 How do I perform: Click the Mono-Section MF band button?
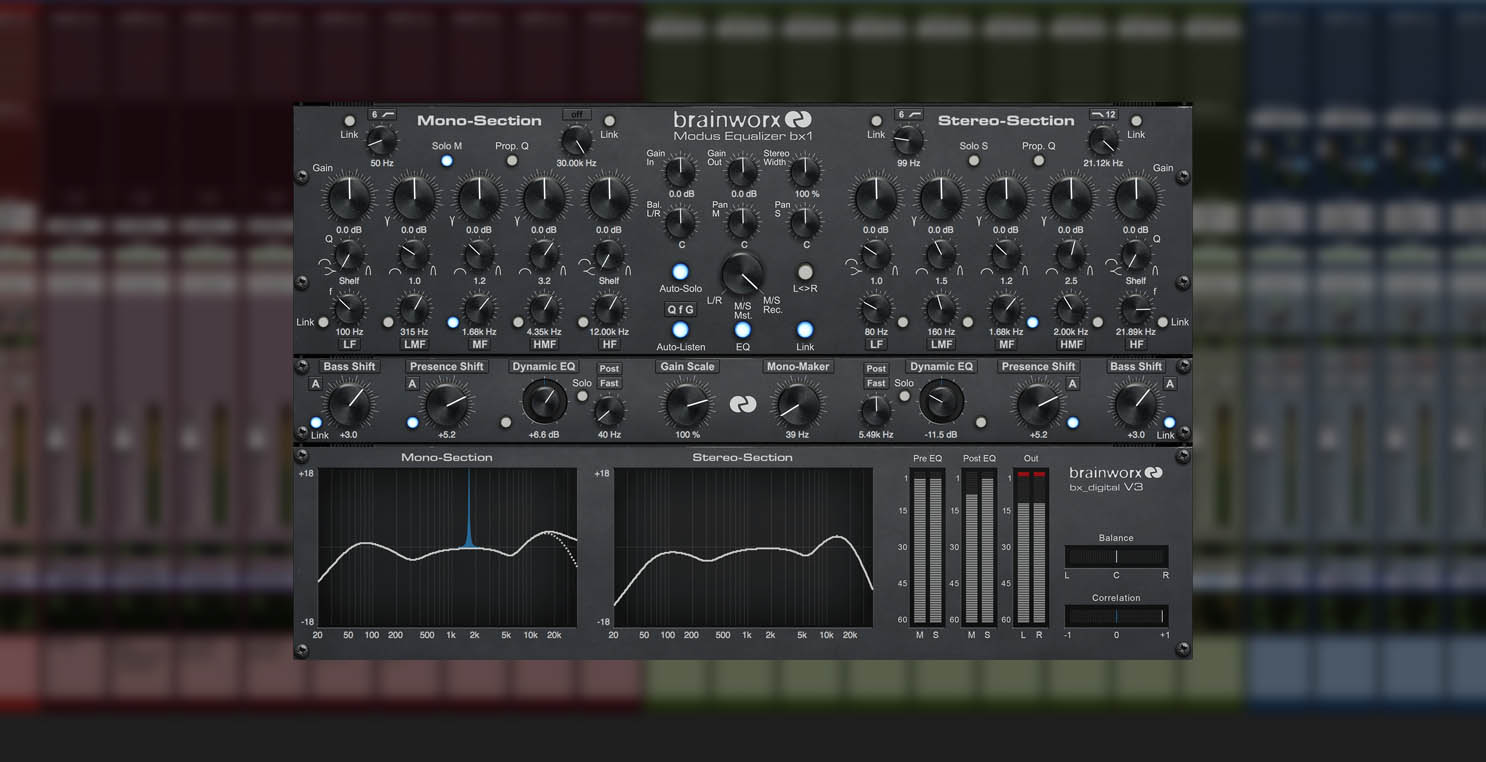[x=479, y=344]
